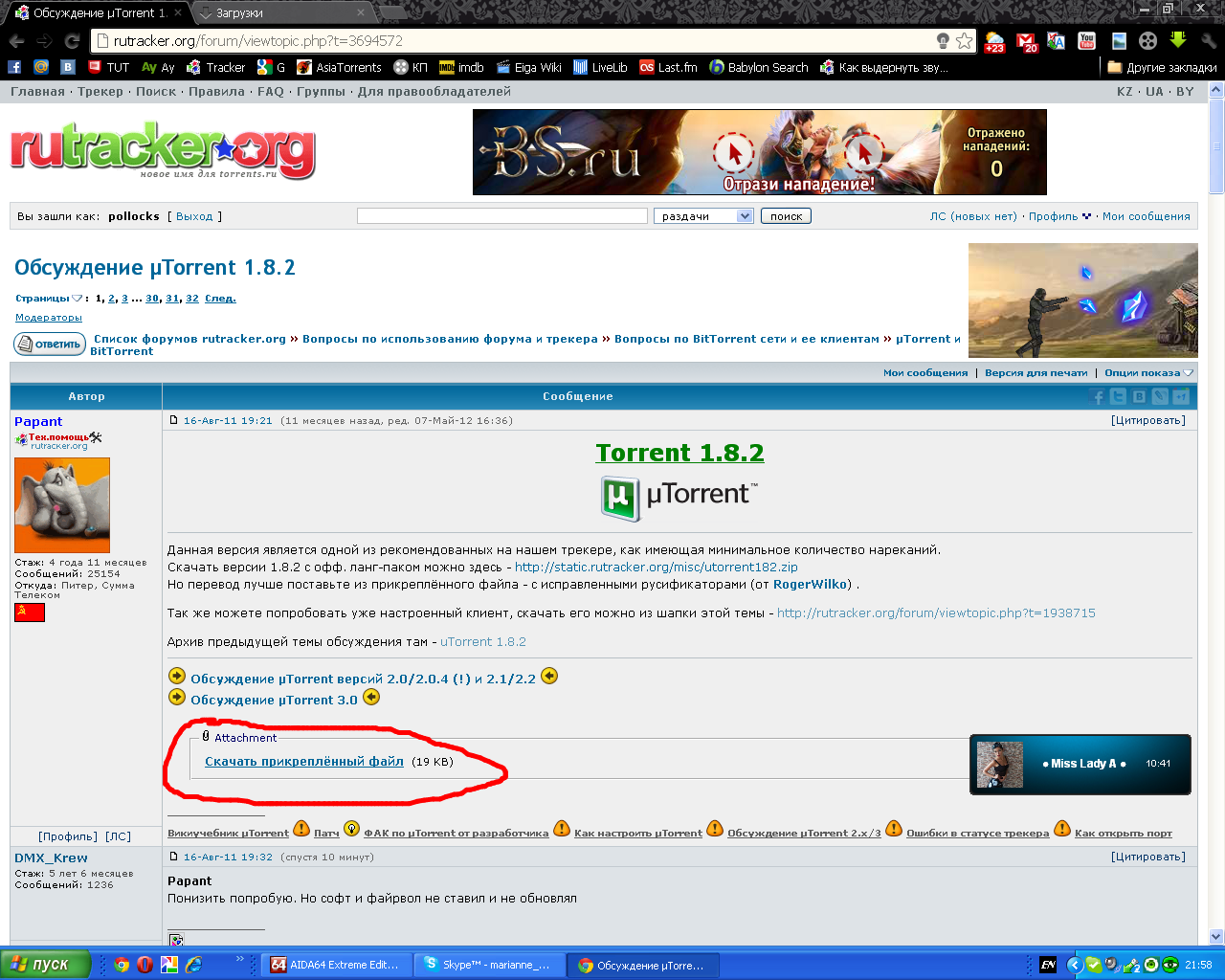Switch to Skype taskbar window

click(x=490, y=965)
